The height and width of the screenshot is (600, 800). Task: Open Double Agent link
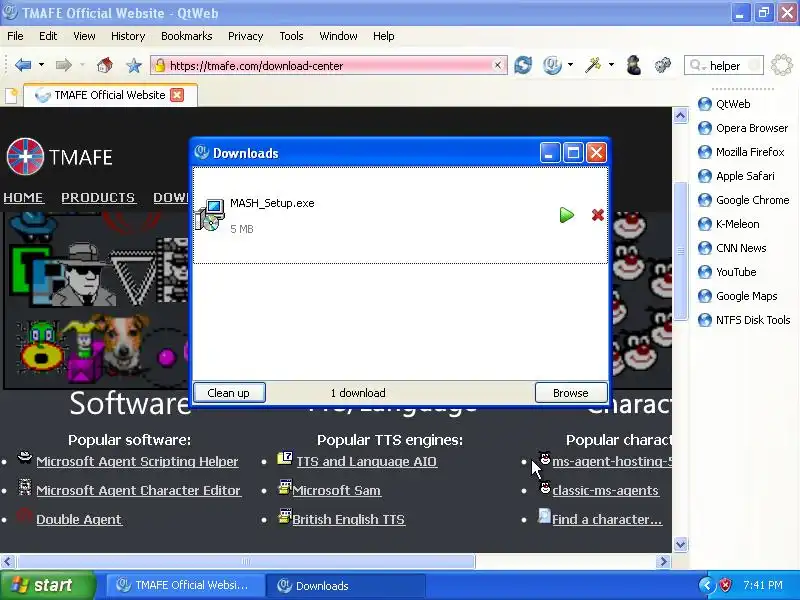coord(79,519)
